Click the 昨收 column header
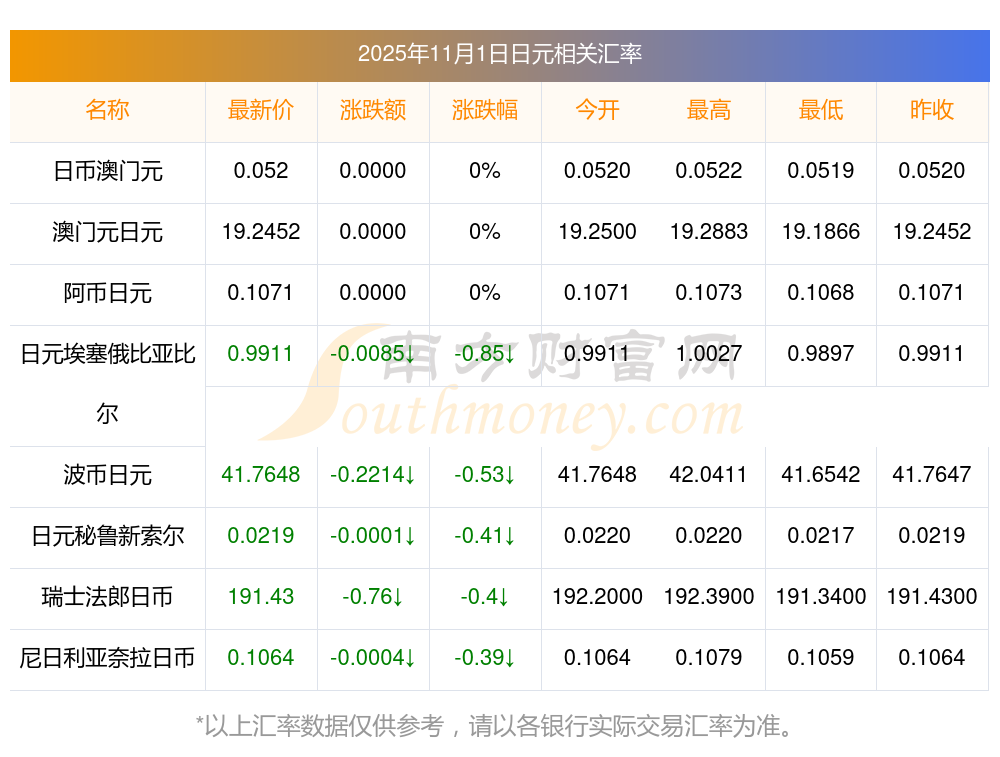 [x=932, y=110]
